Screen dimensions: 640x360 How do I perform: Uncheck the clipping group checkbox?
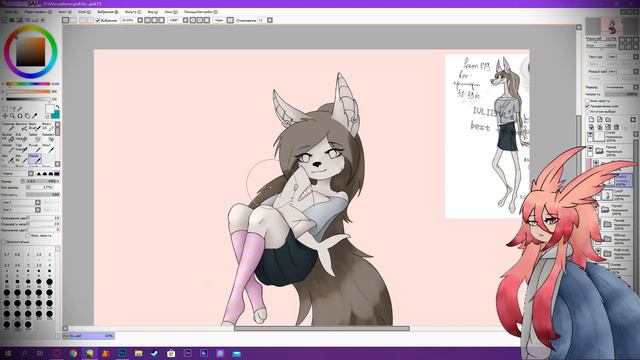[588, 106]
